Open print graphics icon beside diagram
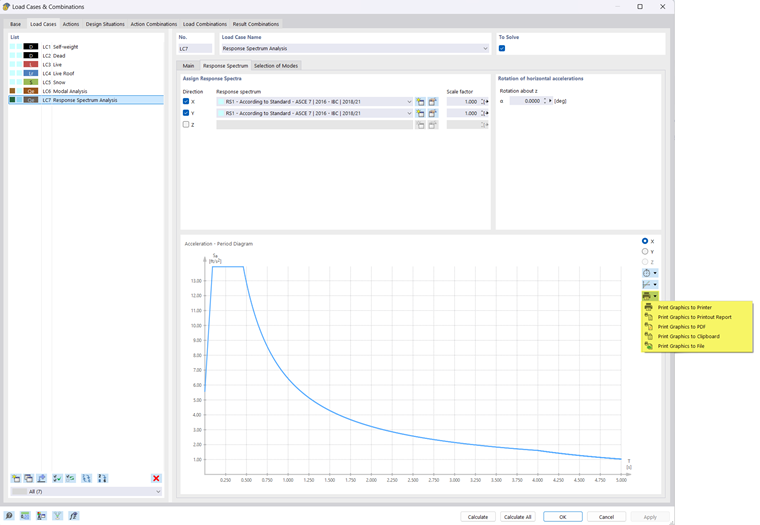This screenshot has height=525, width=760. (x=647, y=296)
